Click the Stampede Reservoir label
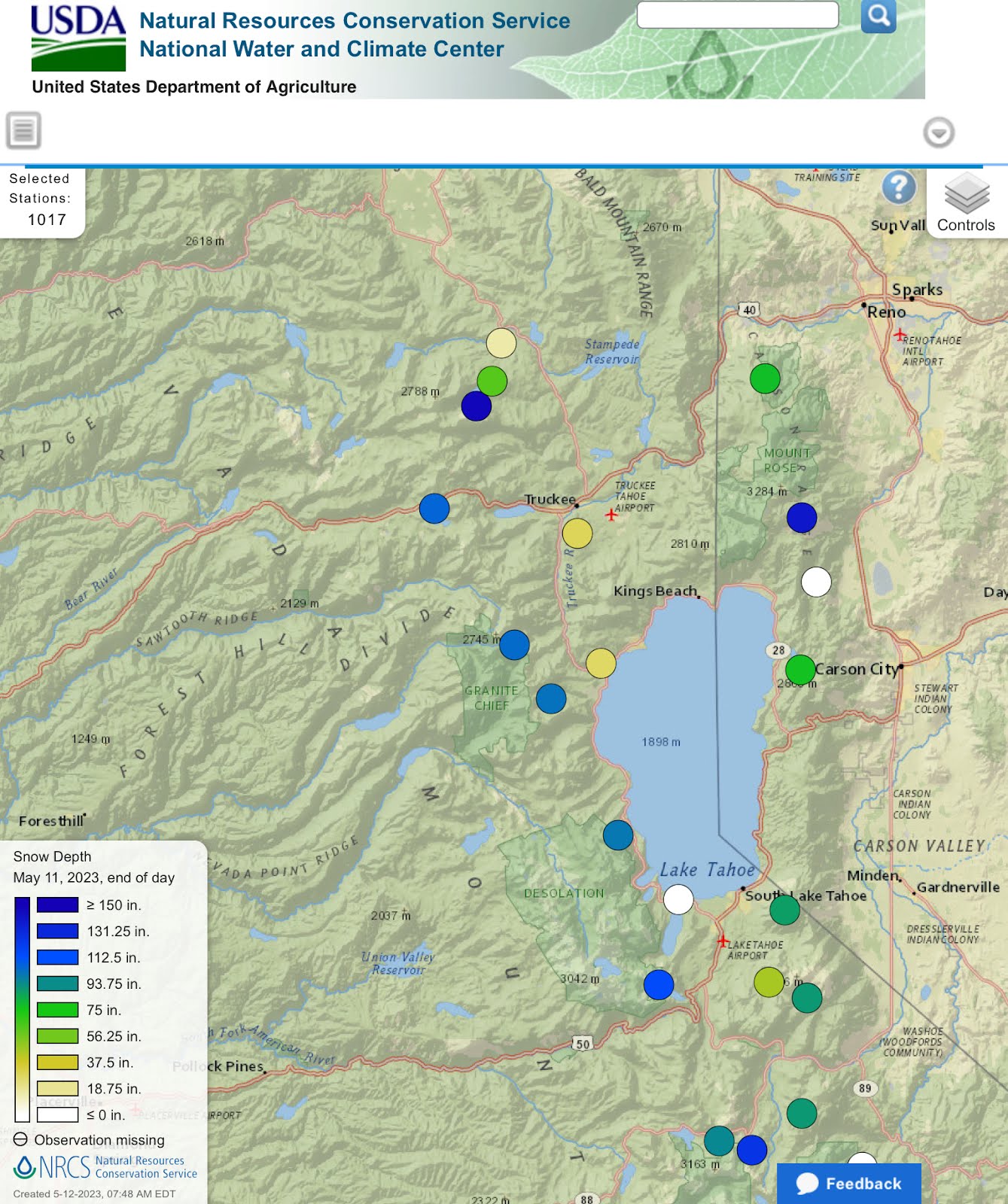Screen dimensions: 1008x1204 [x=612, y=351]
